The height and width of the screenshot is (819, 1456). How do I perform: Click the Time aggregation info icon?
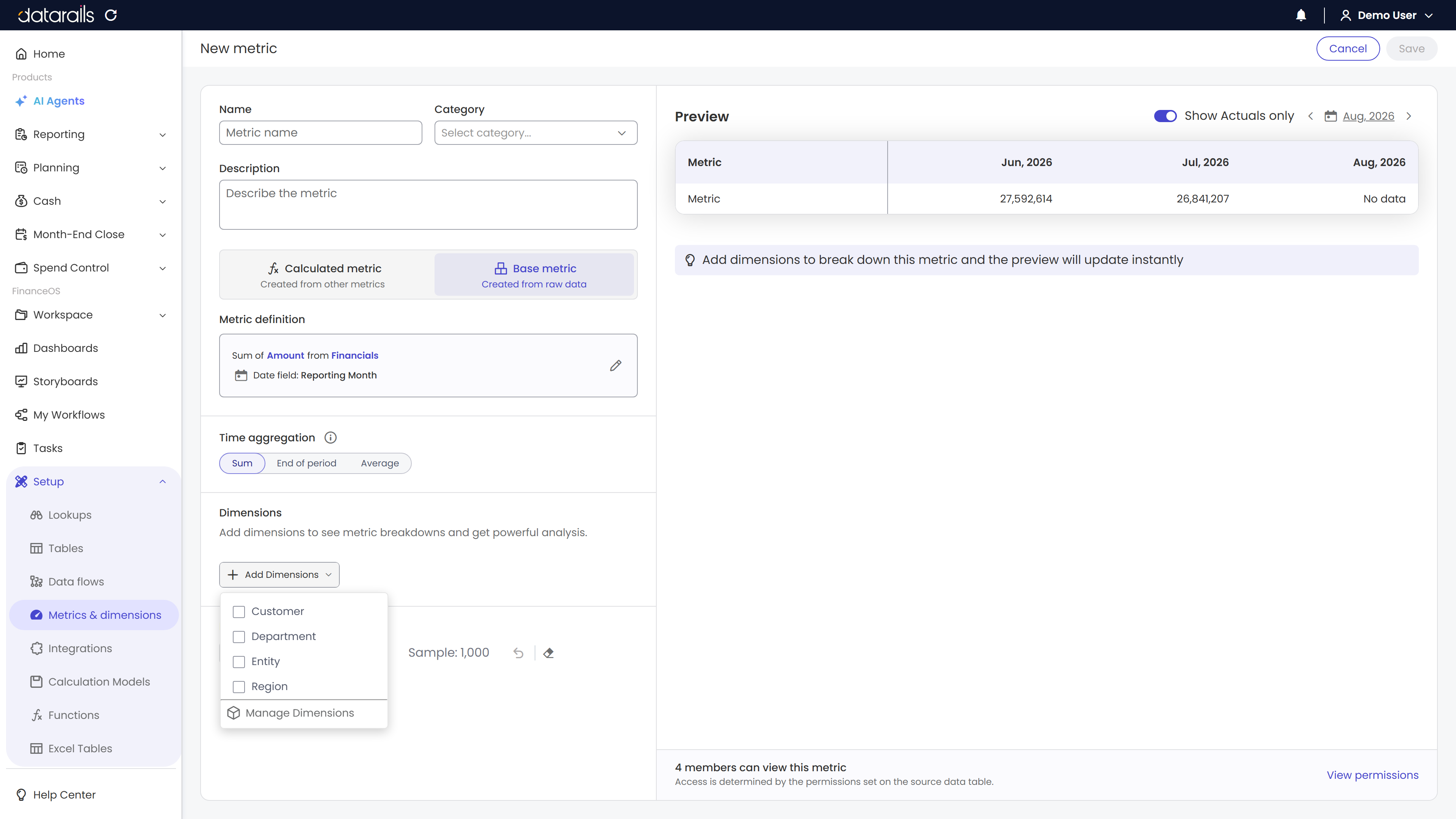[331, 438]
